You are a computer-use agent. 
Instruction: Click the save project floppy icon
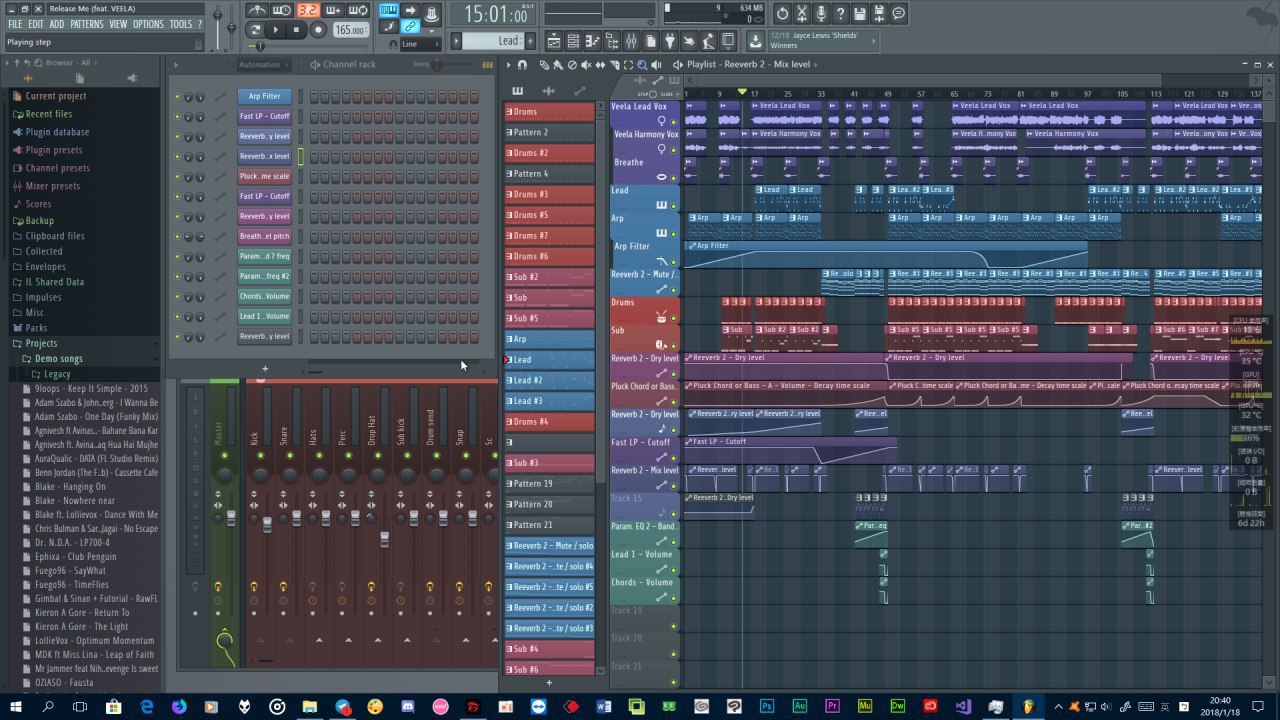[859, 14]
